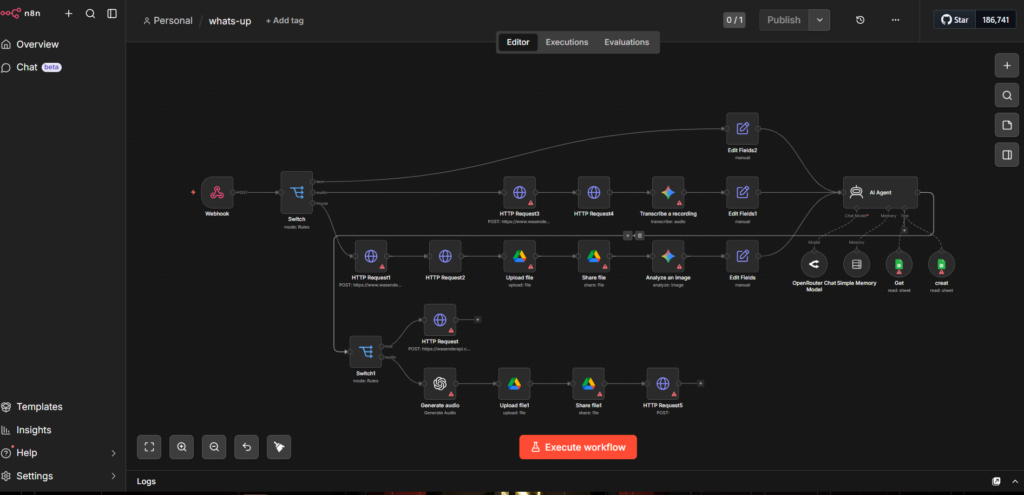Click the Simple Memory node
Screen dimensions: 1024x495
click(856, 264)
